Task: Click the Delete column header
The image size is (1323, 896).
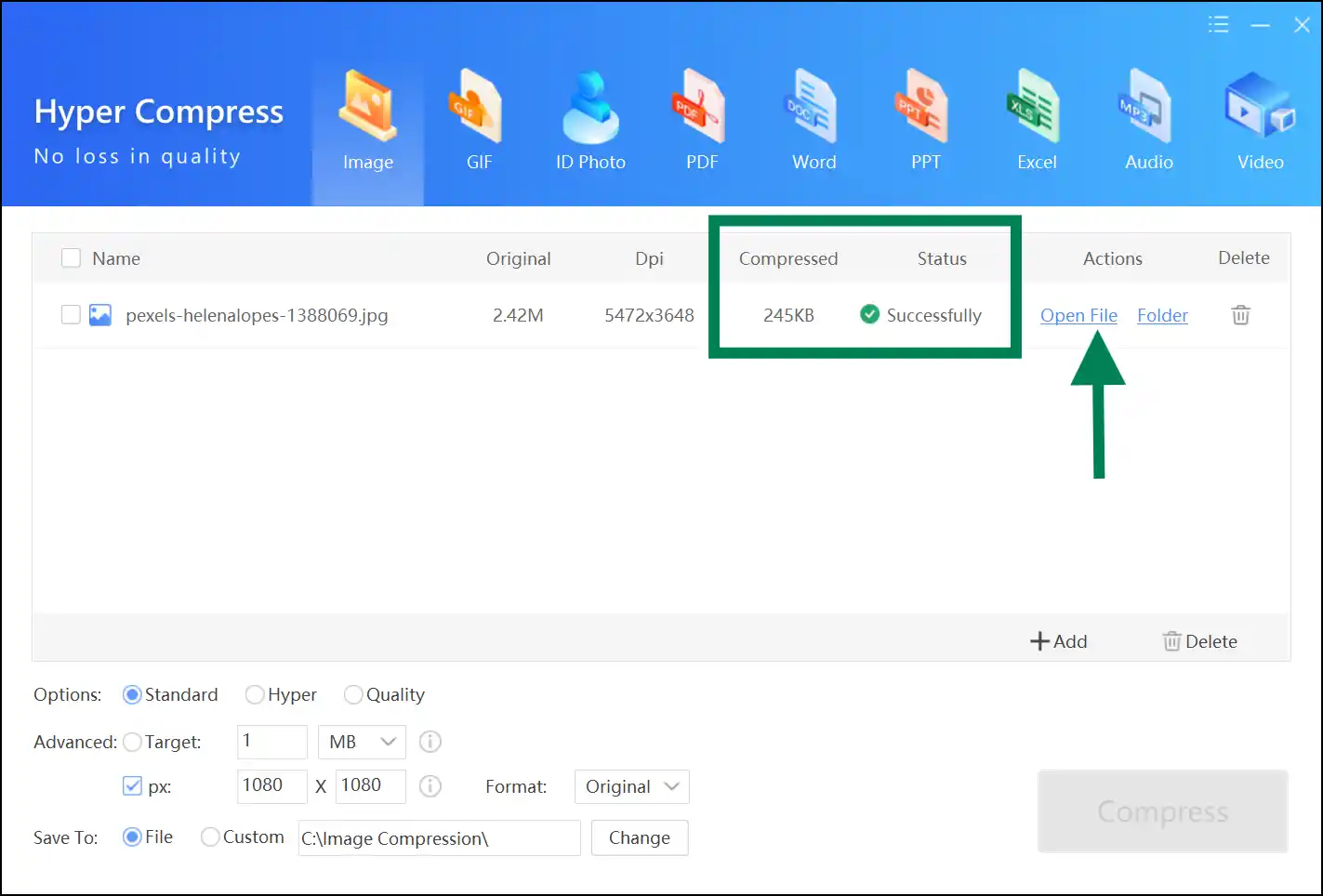Action: pos(1244,257)
